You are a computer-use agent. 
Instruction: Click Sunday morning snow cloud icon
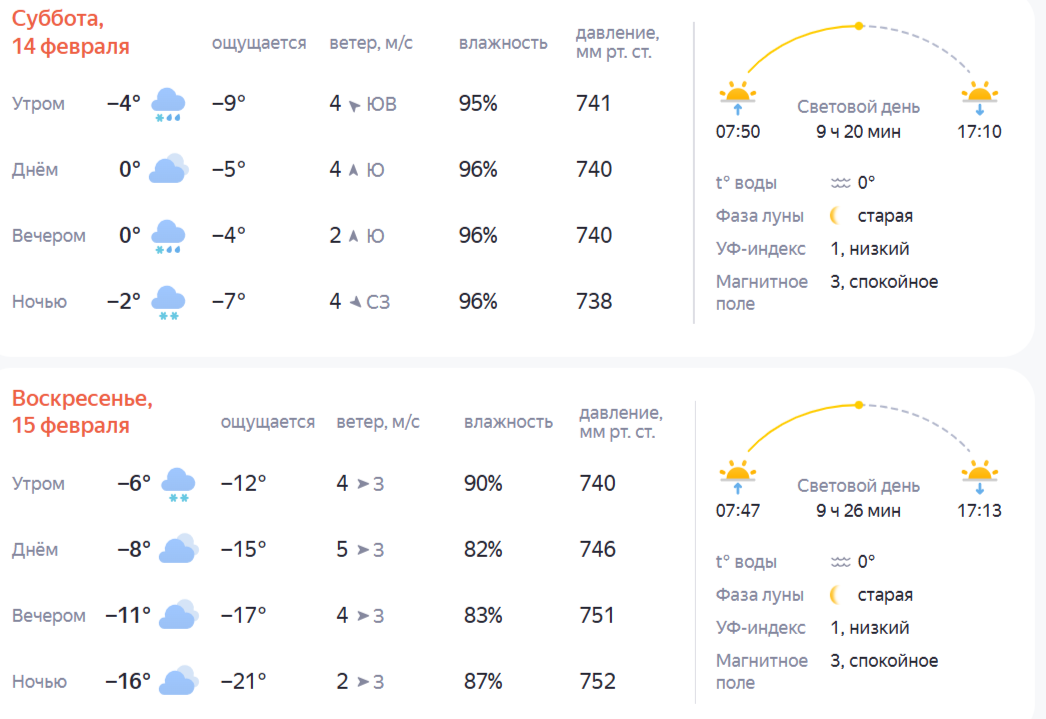click(179, 484)
